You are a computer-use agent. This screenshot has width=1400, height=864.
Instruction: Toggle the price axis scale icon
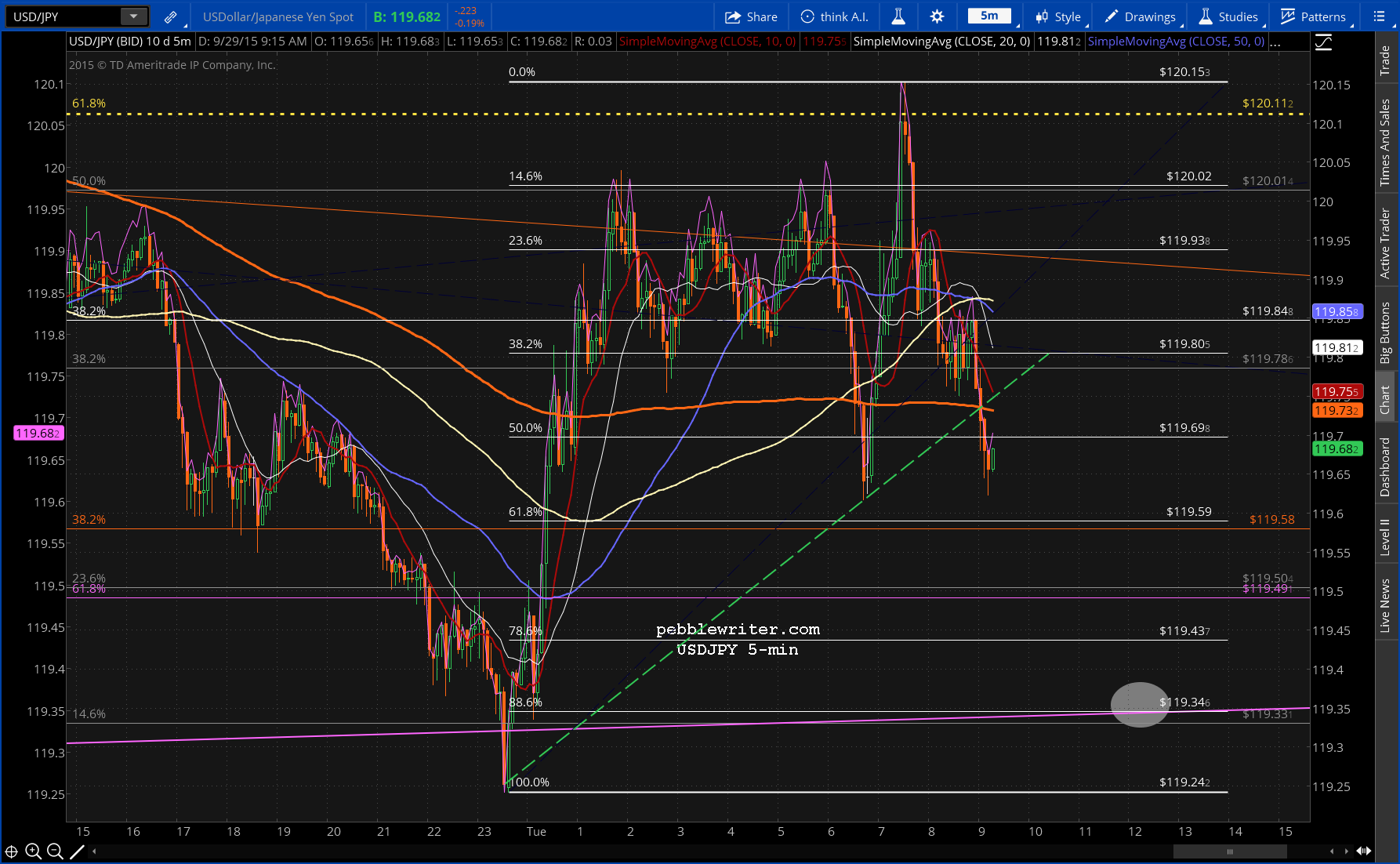(1324, 42)
